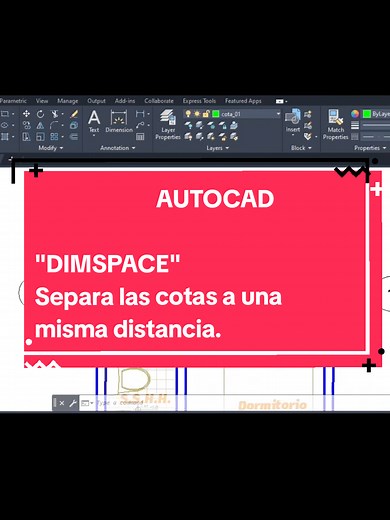Select the Rectangle draw tool
Screen dimensions: 390x520
[x=5, y=114]
